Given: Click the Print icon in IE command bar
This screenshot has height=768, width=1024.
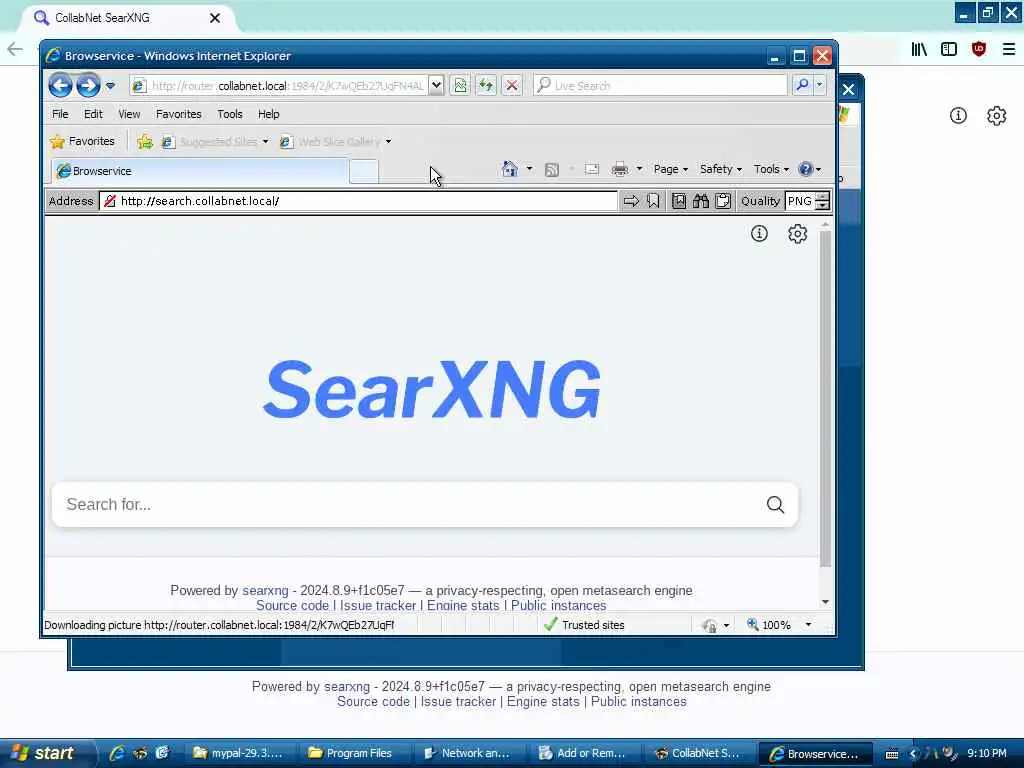Looking at the screenshot, I should 620,169.
